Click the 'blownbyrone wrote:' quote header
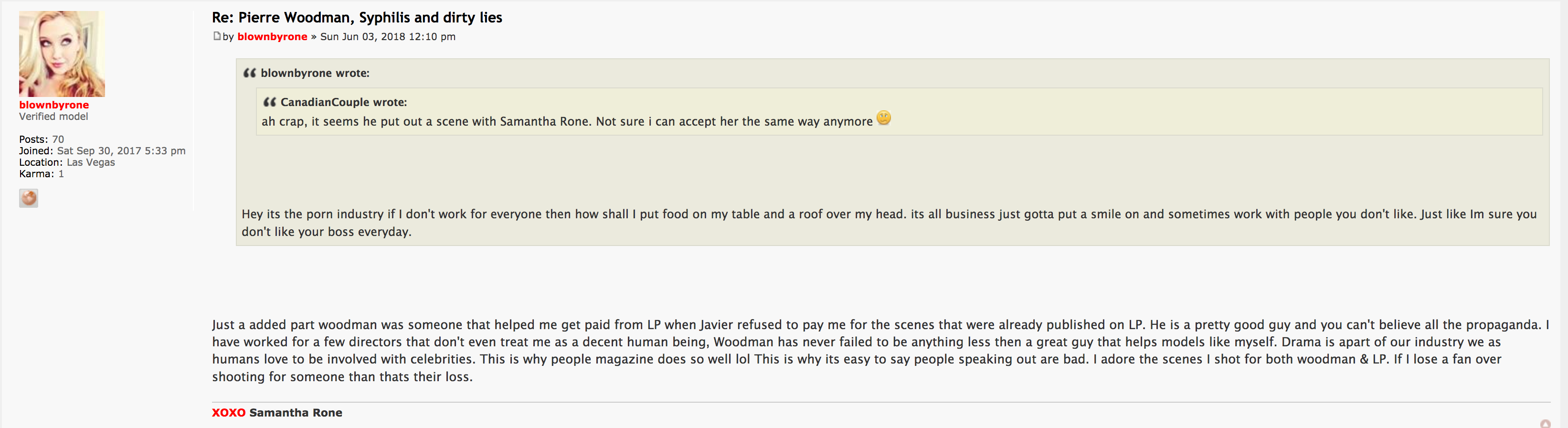The image size is (1568, 428). [315, 73]
